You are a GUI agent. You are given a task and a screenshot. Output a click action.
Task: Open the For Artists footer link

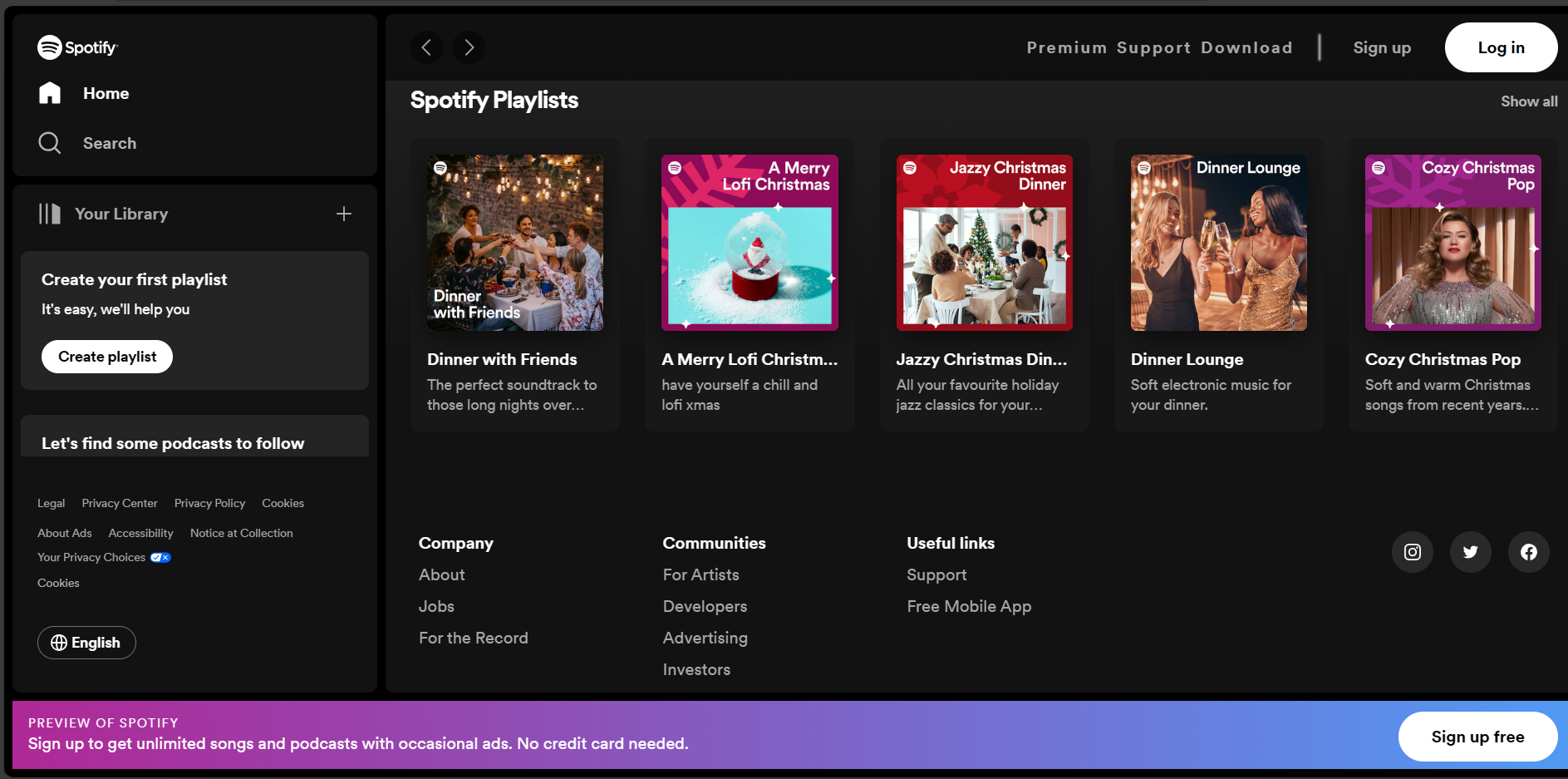[x=700, y=574]
